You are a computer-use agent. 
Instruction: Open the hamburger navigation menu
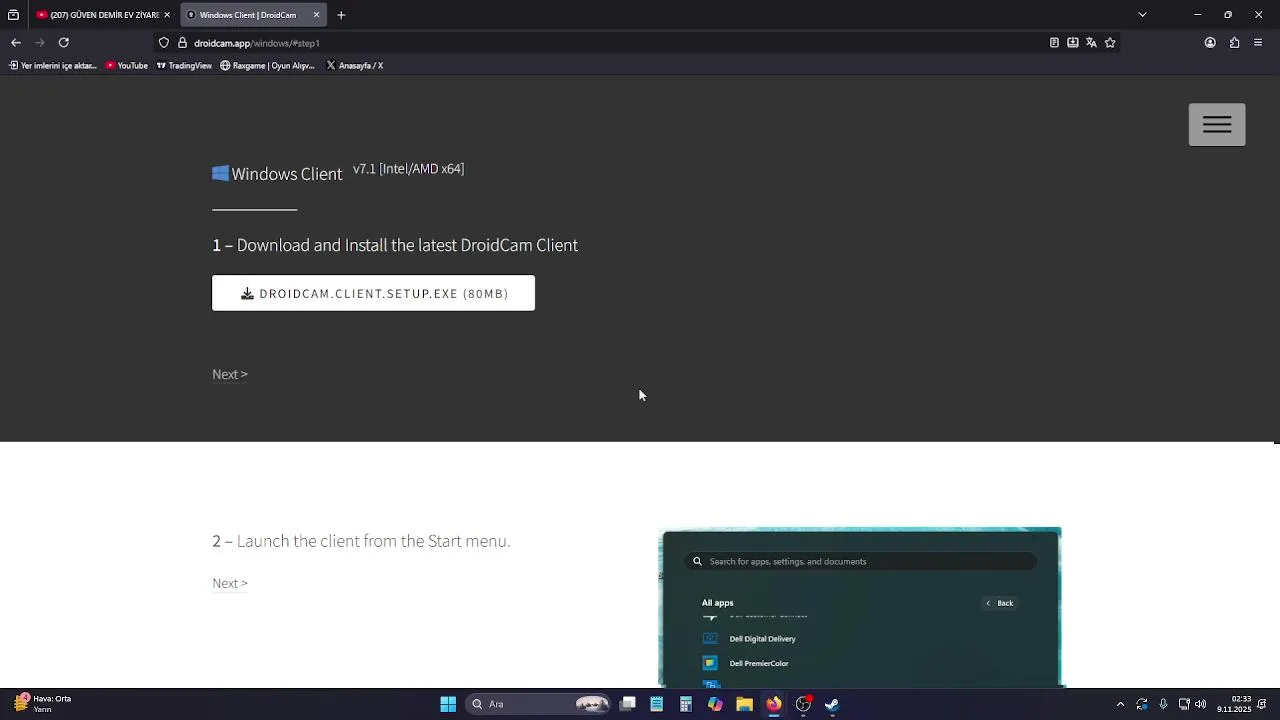(x=1217, y=125)
